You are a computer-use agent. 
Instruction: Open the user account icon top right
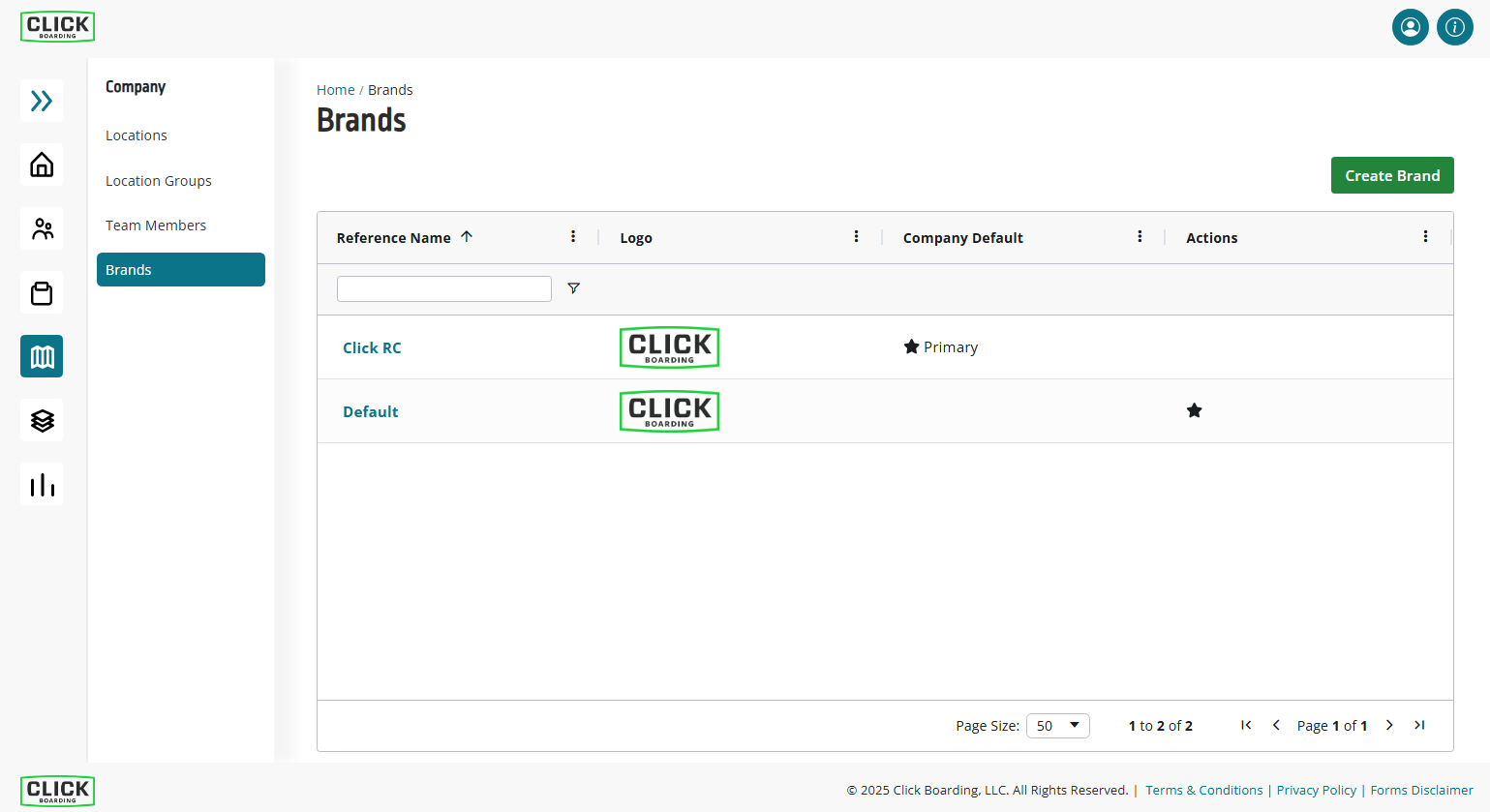pos(1410,27)
